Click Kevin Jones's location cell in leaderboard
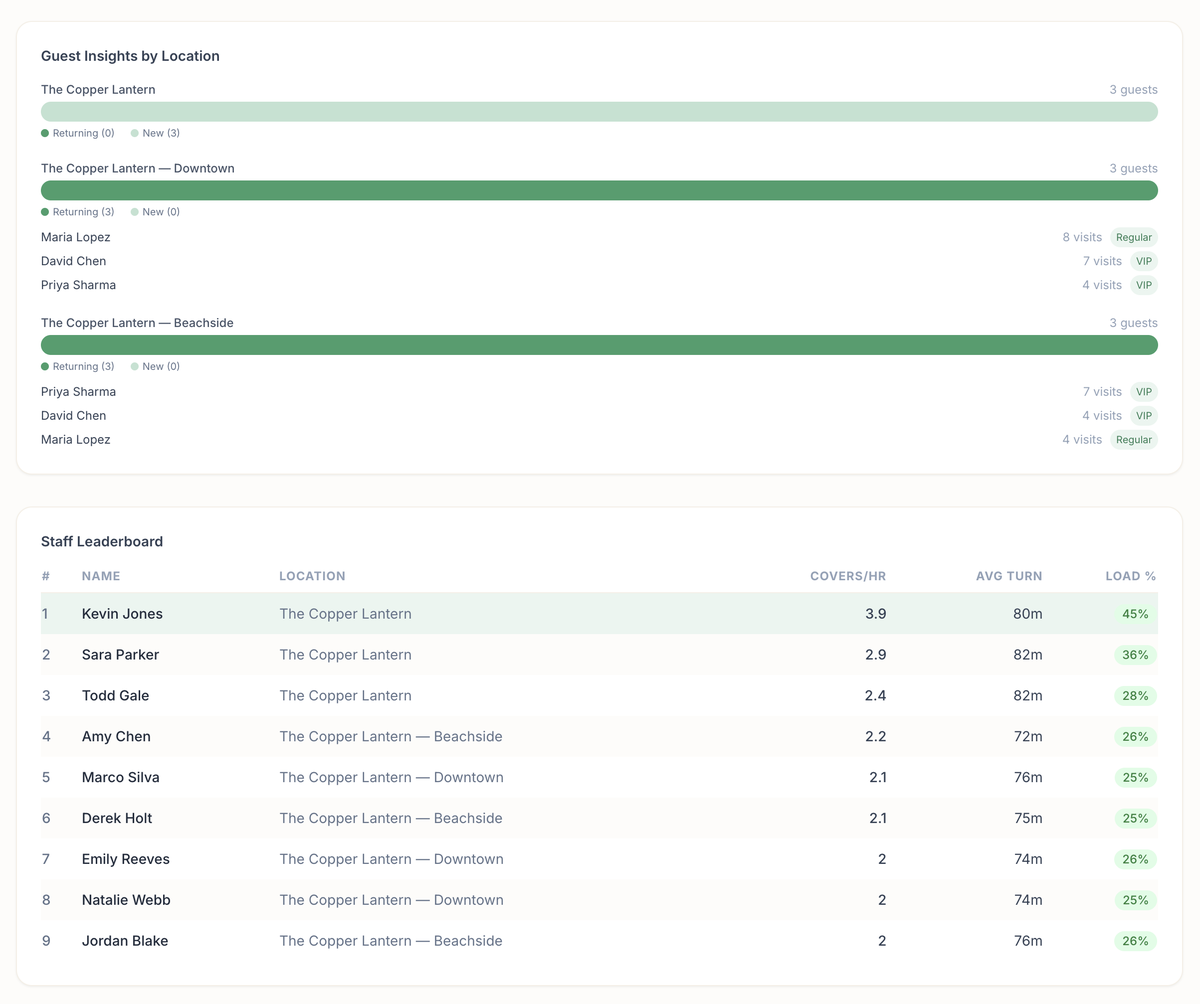 [345, 614]
